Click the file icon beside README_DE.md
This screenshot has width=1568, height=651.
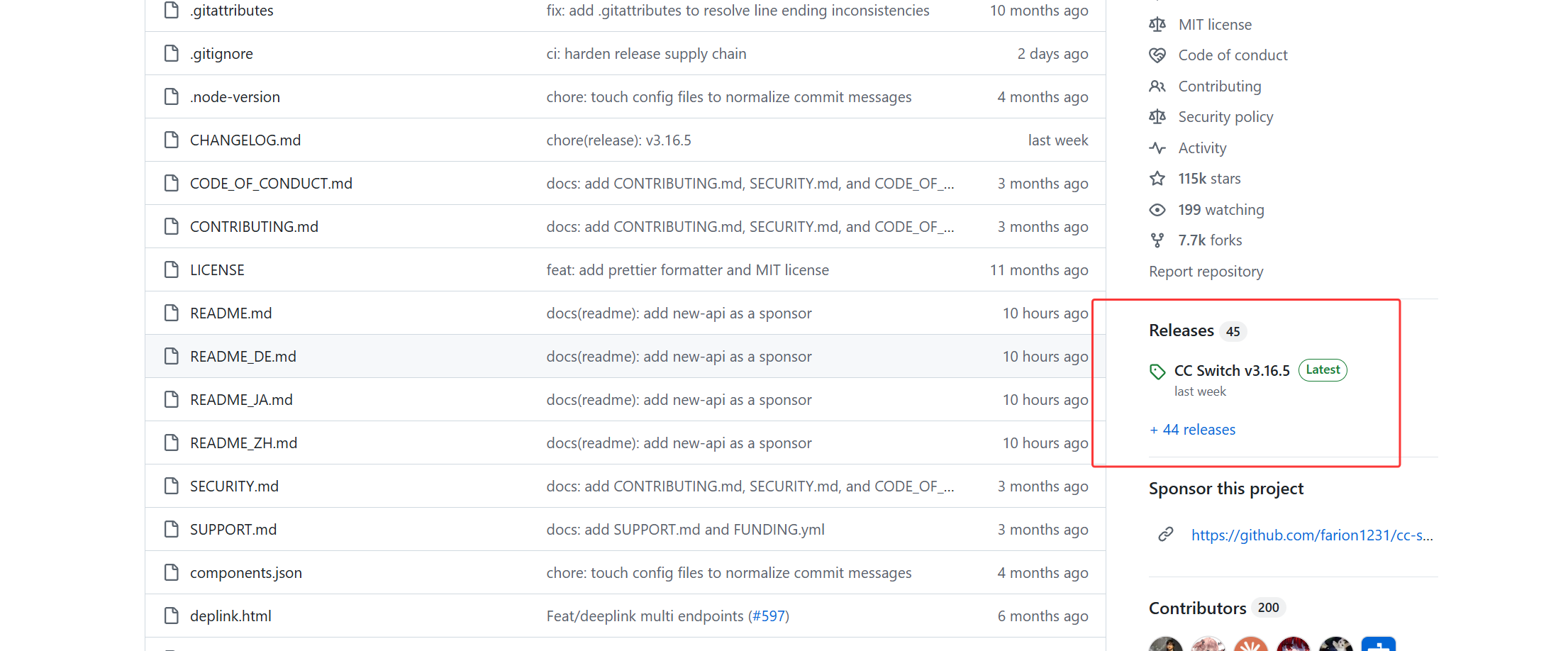171,356
